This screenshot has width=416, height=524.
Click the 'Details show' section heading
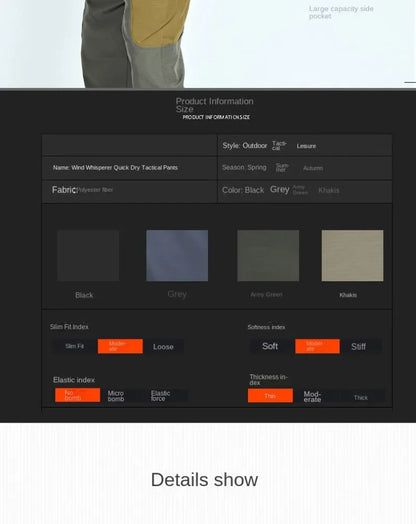204,480
